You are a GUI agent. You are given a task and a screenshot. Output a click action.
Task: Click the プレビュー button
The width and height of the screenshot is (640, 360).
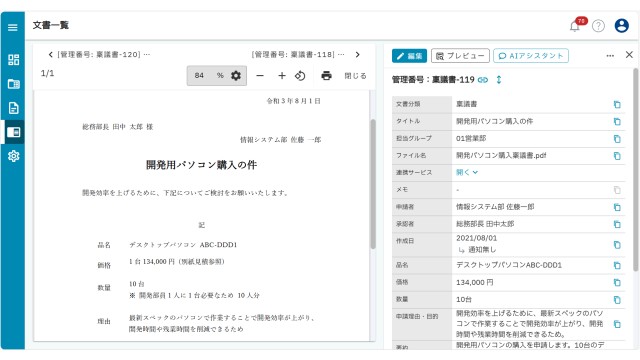(x=460, y=56)
